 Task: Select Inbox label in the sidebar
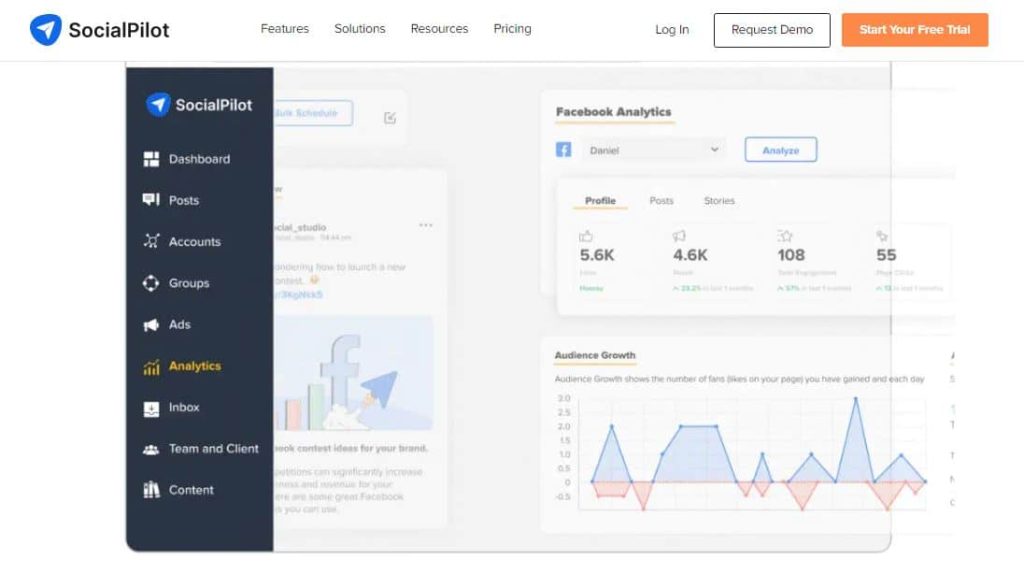click(x=184, y=407)
